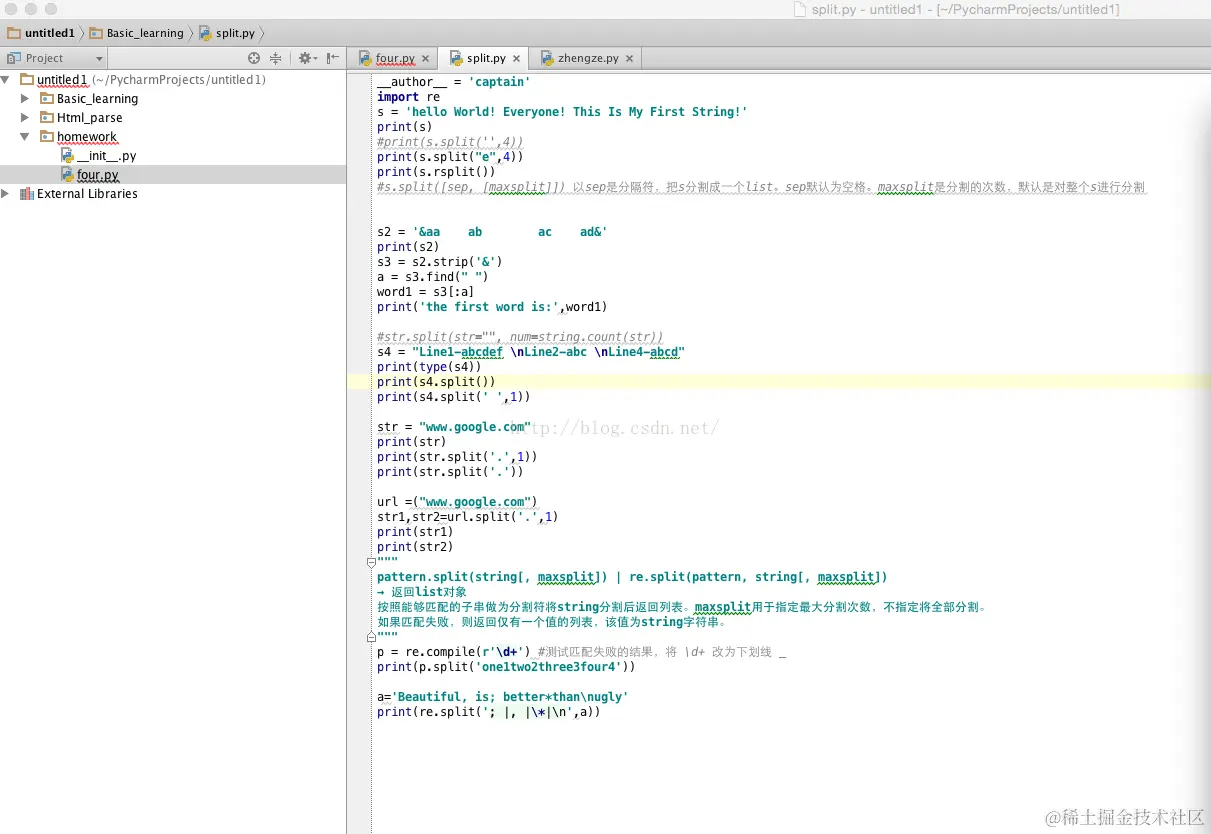This screenshot has height=834, width=1211.
Task: Close the split.py tab
Action: [x=516, y=59]
